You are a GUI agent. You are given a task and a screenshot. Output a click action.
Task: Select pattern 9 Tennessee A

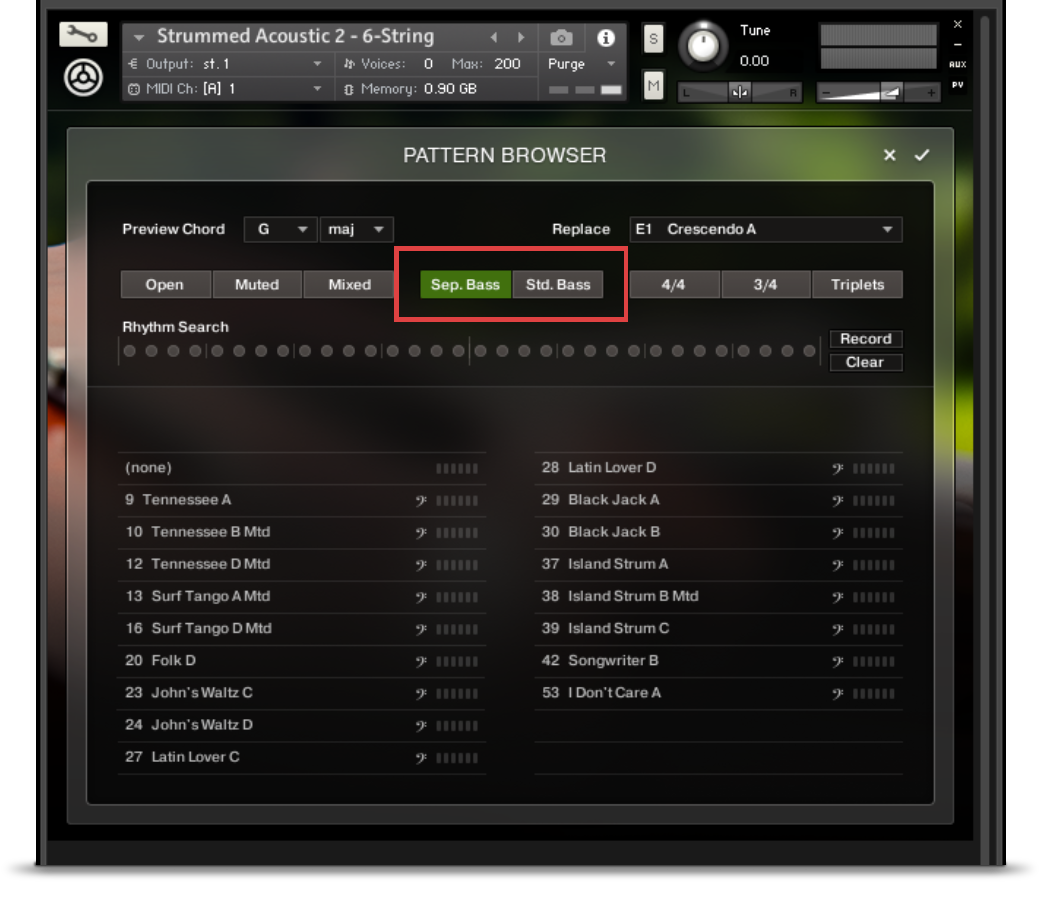pyautogui.click(x=302, y=500)
